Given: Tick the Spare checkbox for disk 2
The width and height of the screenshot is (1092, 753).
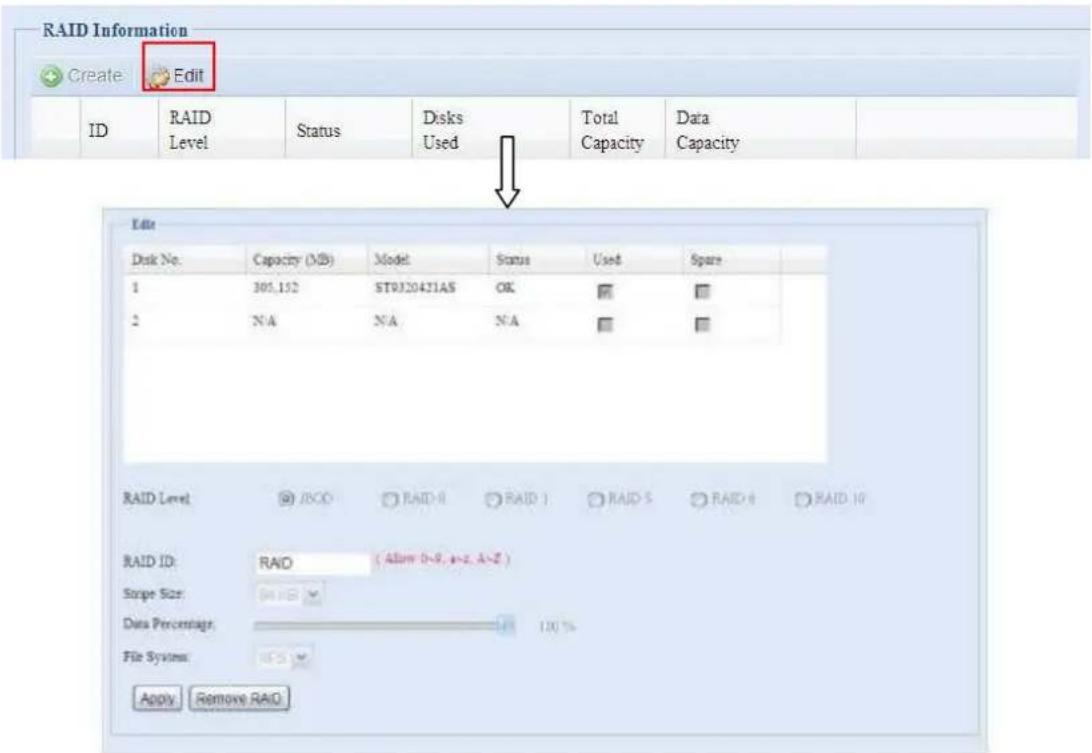Looking at the screenshot, I should [x=702, y=324].
